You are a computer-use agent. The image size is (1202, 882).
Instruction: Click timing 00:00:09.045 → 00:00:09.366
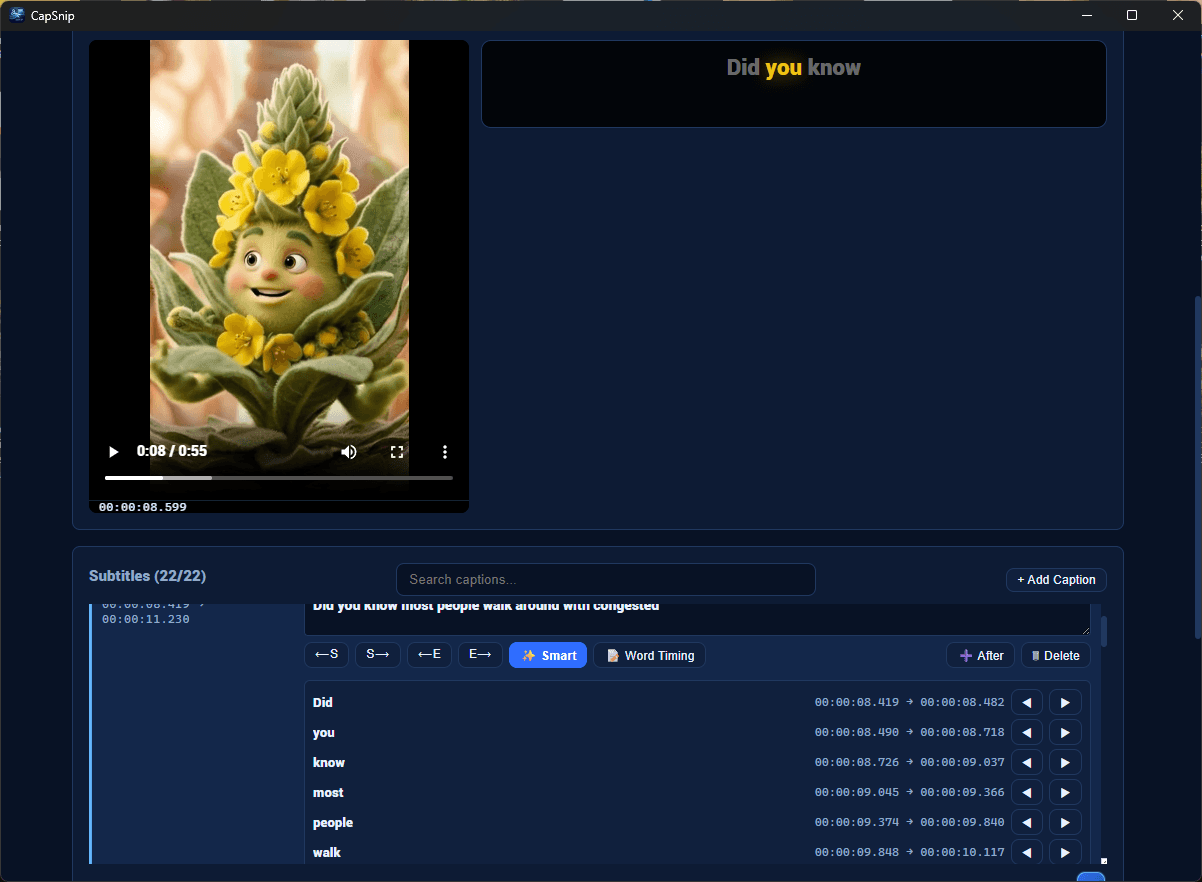pyautogui.click(x=909, y=793)
